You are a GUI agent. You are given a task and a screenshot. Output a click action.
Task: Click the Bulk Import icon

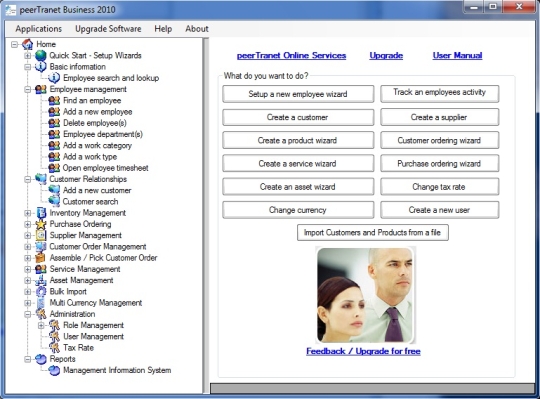point(41,292)
